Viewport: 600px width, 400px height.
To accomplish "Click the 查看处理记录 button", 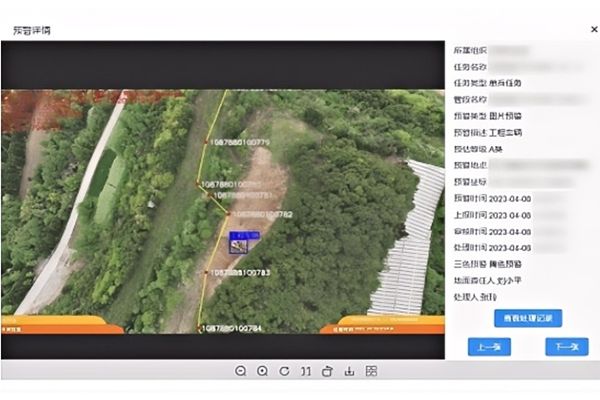I will [528, 318].
